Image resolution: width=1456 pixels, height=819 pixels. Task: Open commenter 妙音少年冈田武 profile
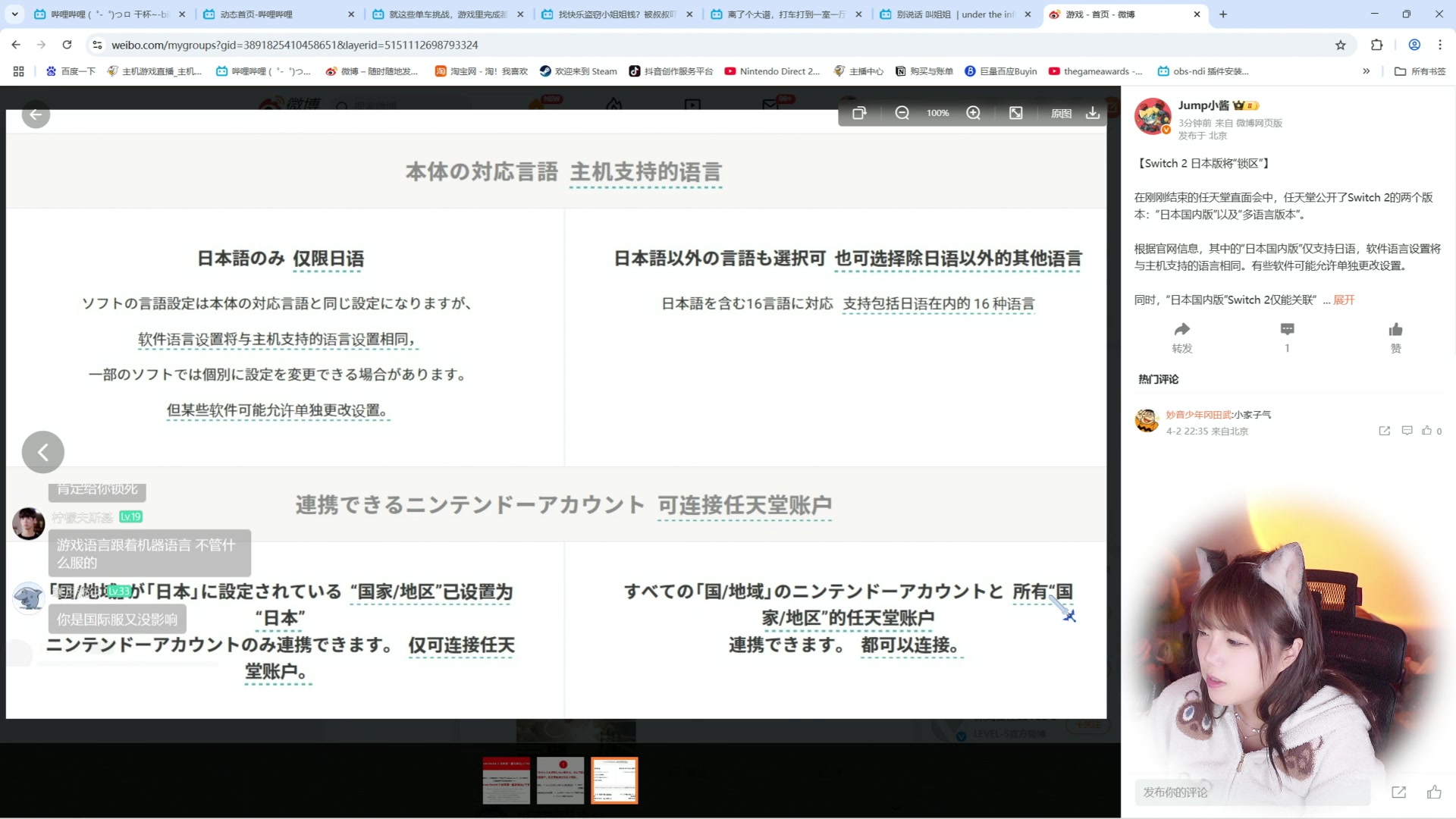(x=1198, y=415)
